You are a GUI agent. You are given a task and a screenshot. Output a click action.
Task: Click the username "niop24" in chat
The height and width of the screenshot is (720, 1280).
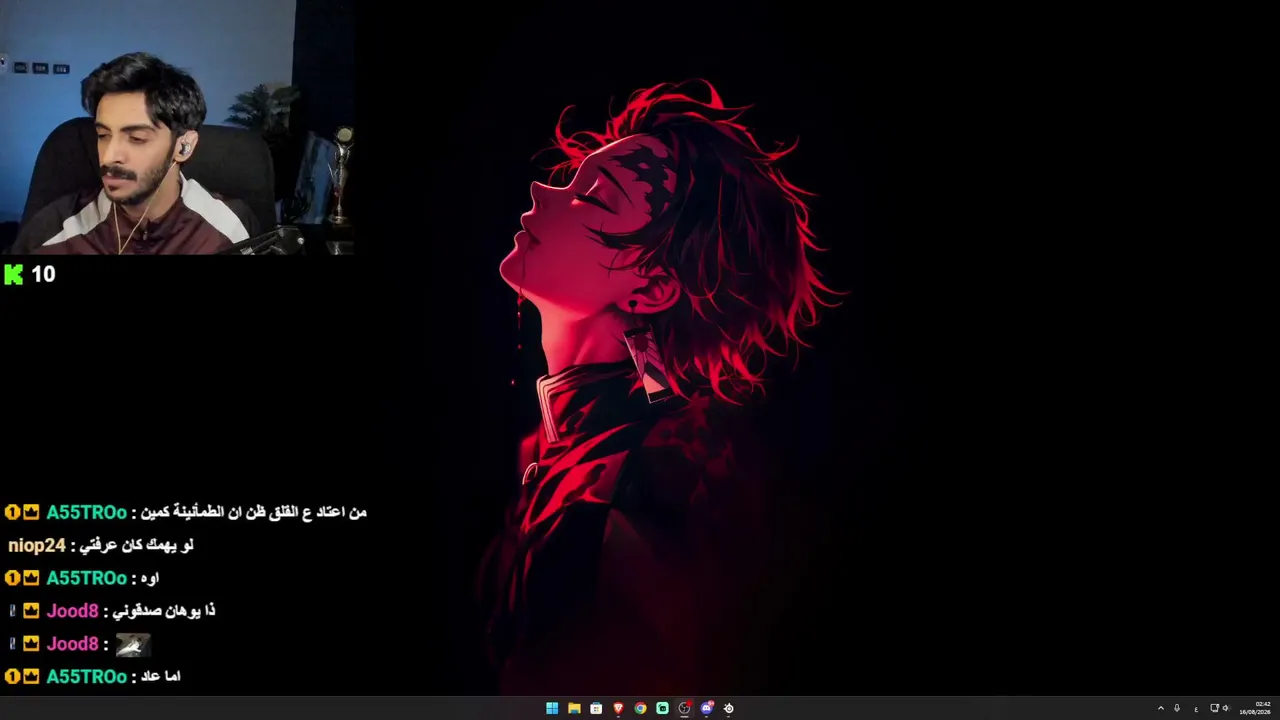(37, 545)
